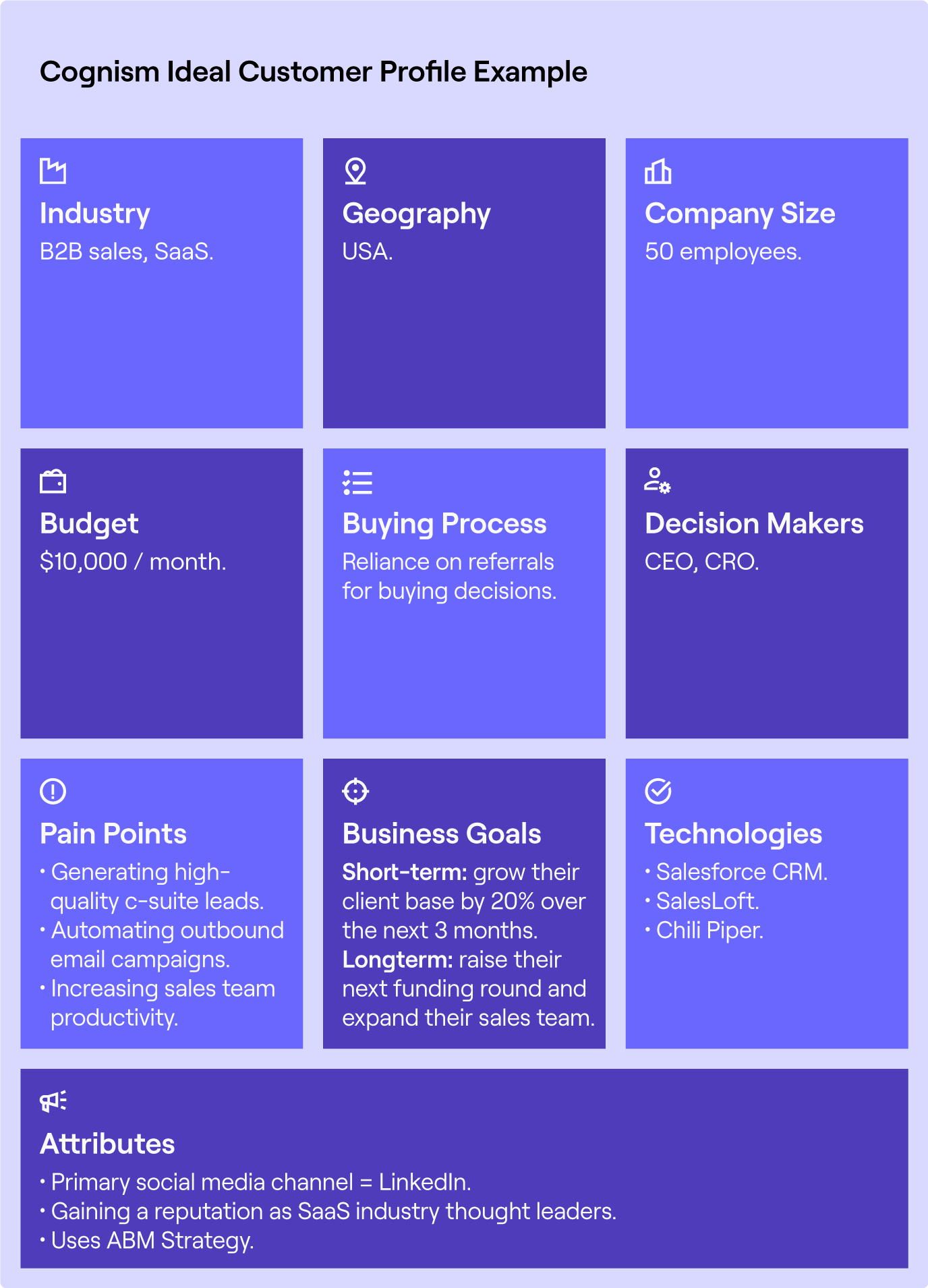Click the exclamation circle icon above Pain Points
Viewport: 928px width, 1288px height.
(53, 791)
